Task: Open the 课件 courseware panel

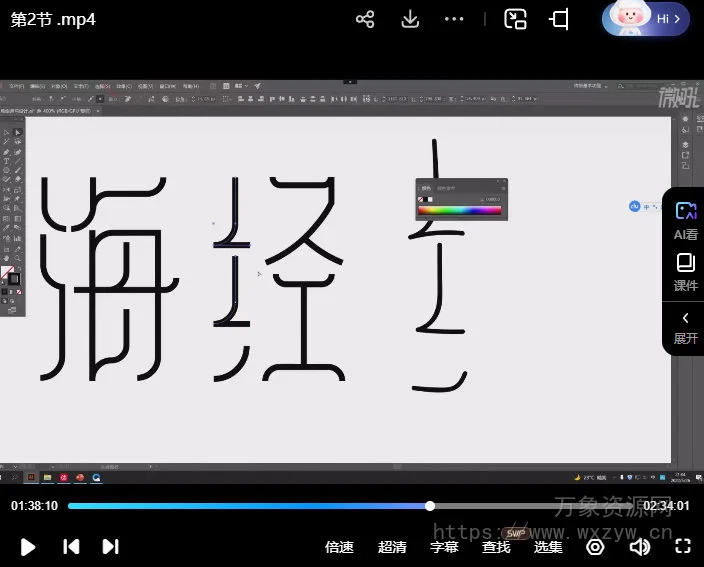Action: 685,271
